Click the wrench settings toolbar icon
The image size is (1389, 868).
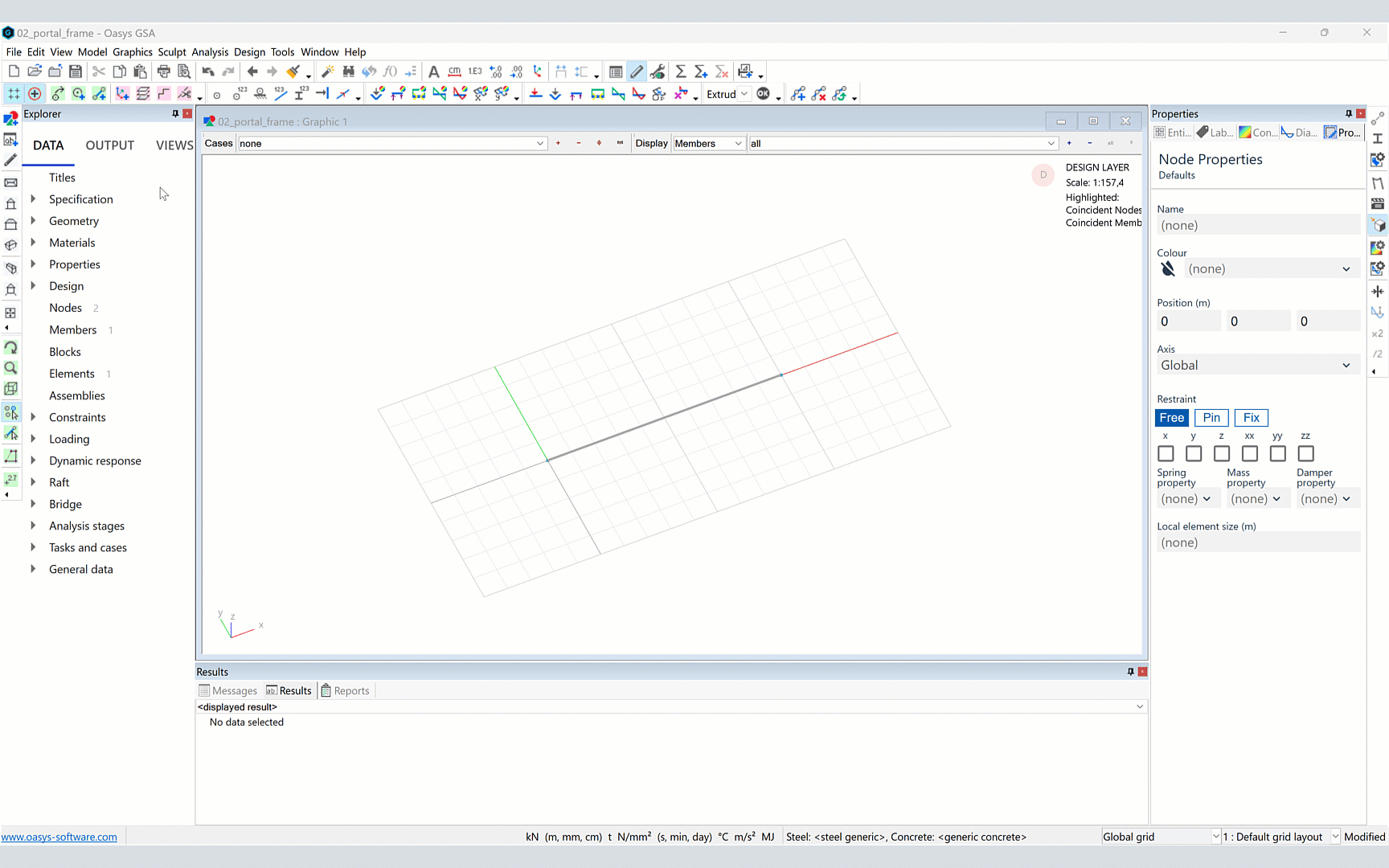point(658,72)
